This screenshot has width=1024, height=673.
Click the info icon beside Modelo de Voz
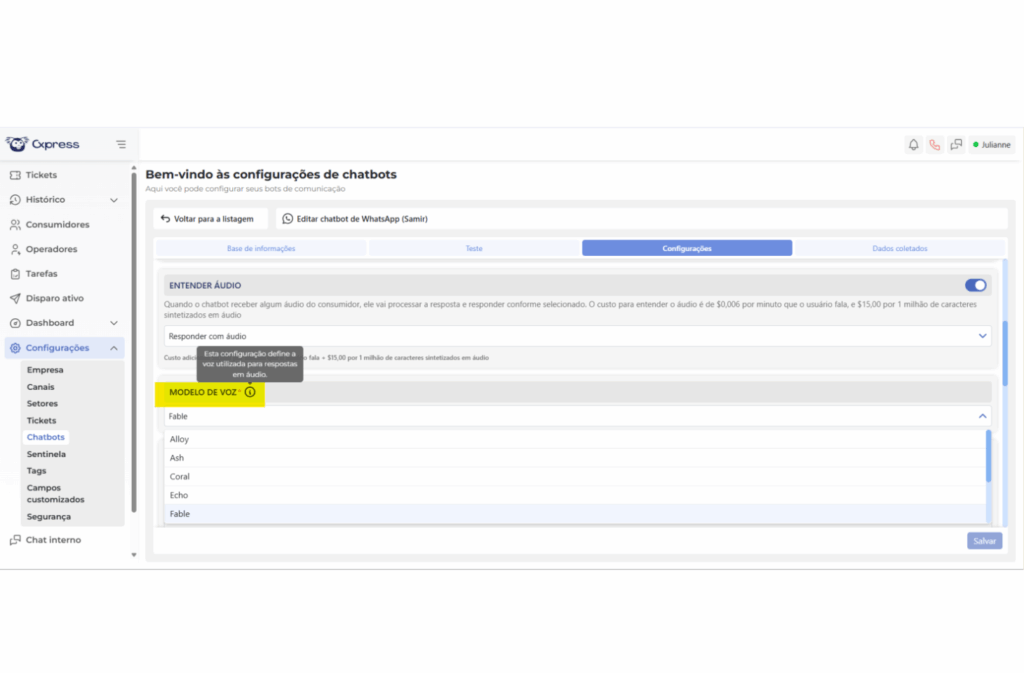[250, 392]
